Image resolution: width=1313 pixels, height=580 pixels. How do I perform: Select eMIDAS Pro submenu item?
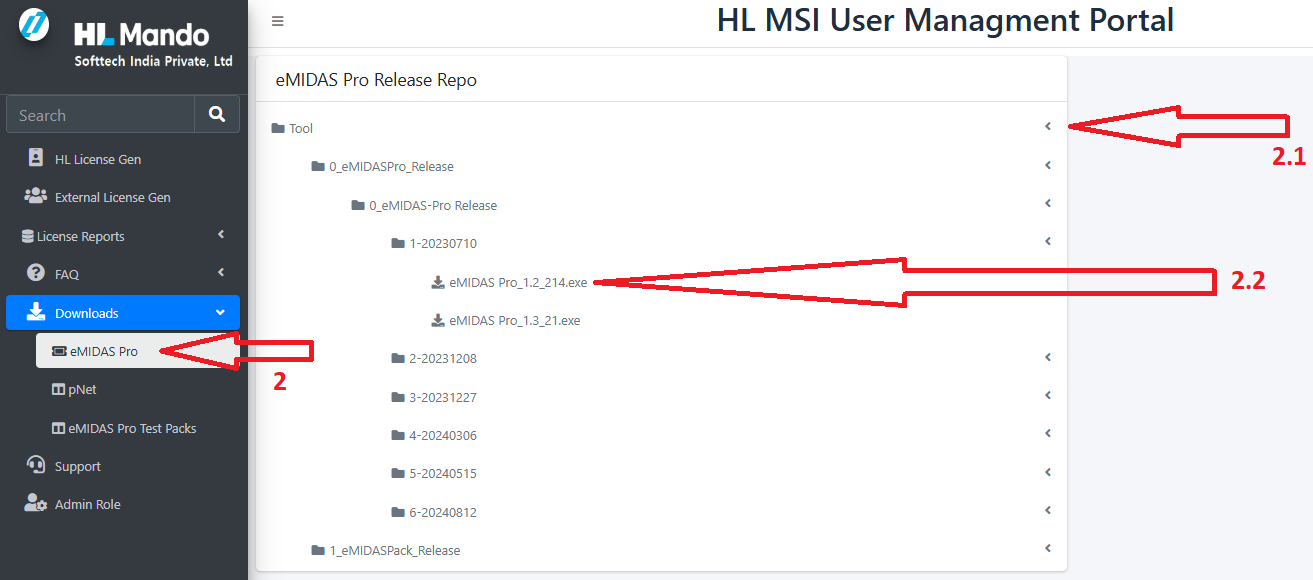[x=103, y=351]
